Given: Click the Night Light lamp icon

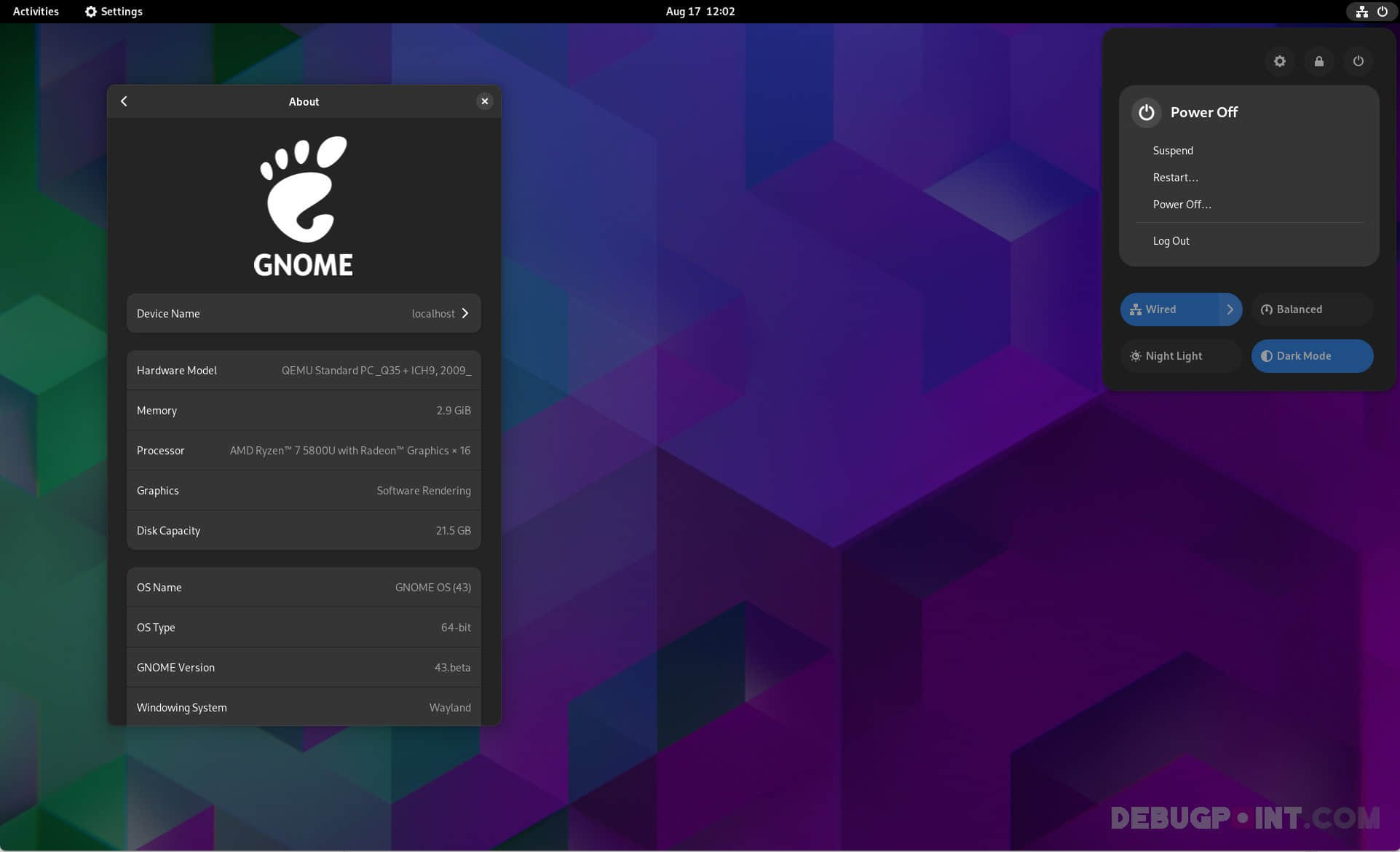Looking at the screenshot, I should pyautogui.click(x=1136, y=356).
